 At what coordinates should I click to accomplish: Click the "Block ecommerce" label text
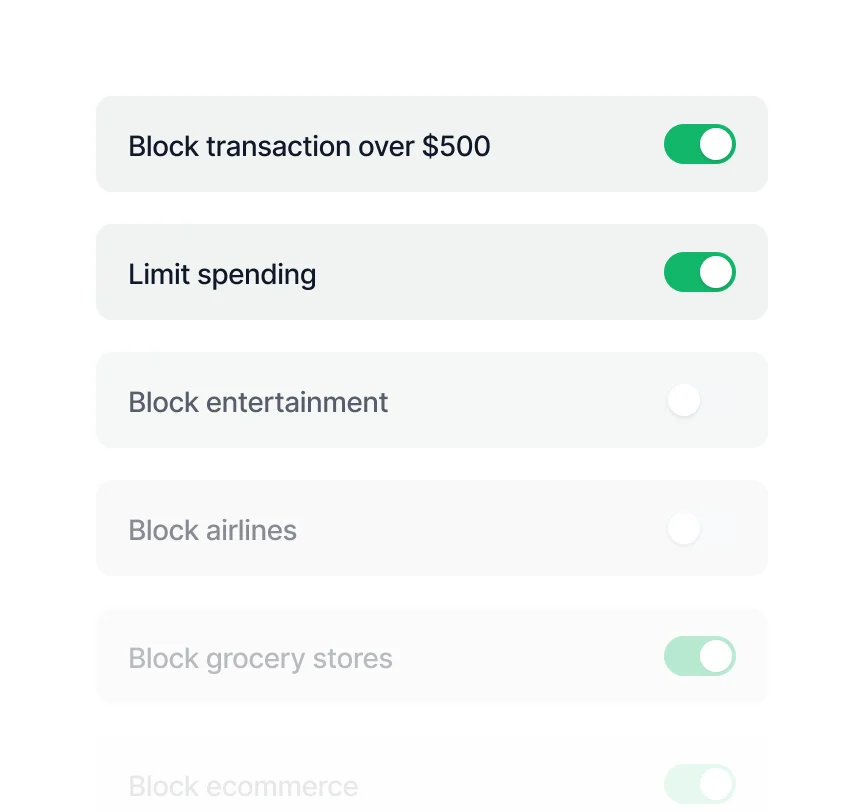coord(243,786)
